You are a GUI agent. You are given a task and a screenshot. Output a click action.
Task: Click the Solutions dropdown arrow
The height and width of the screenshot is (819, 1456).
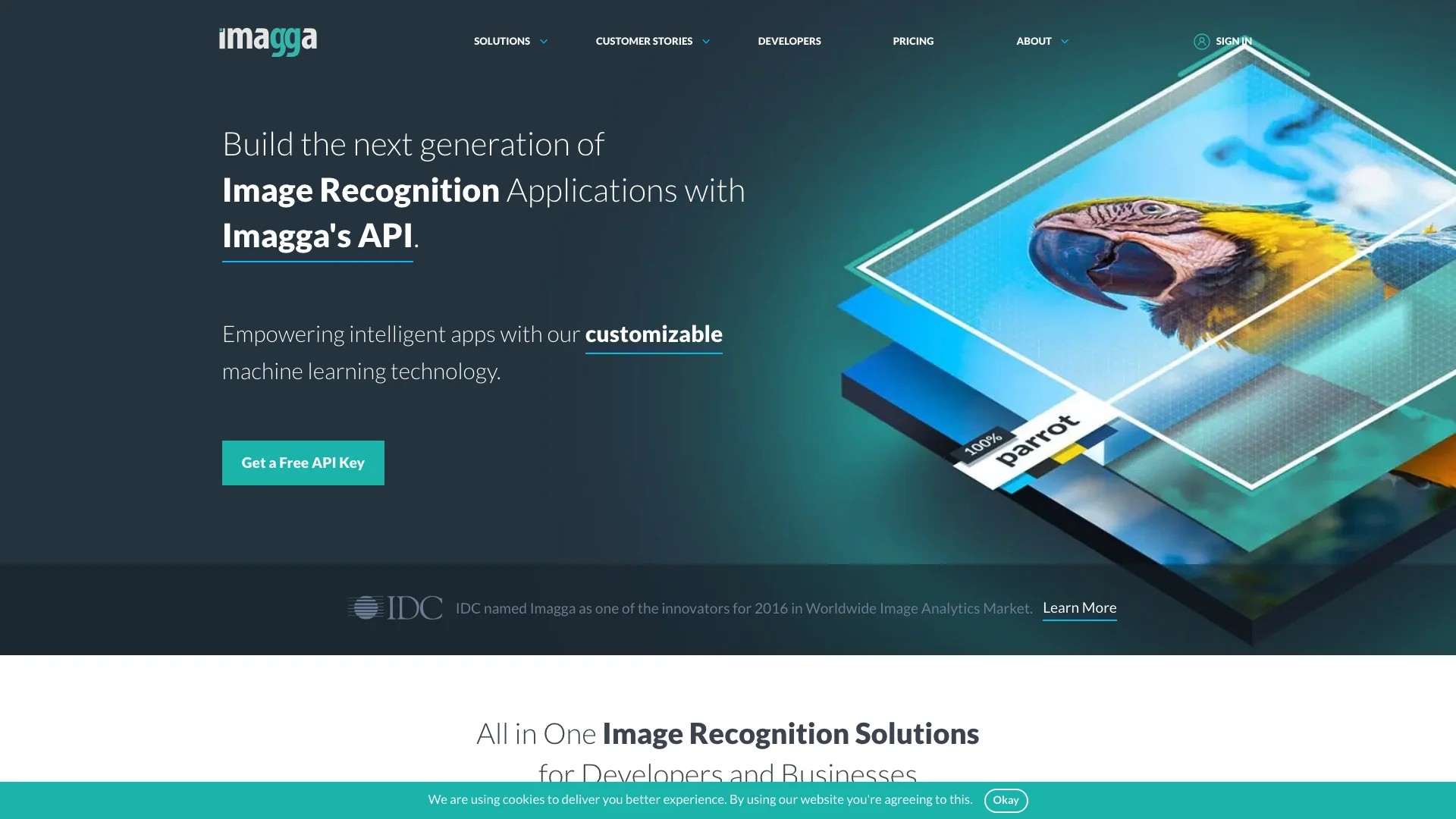(542, 41)
